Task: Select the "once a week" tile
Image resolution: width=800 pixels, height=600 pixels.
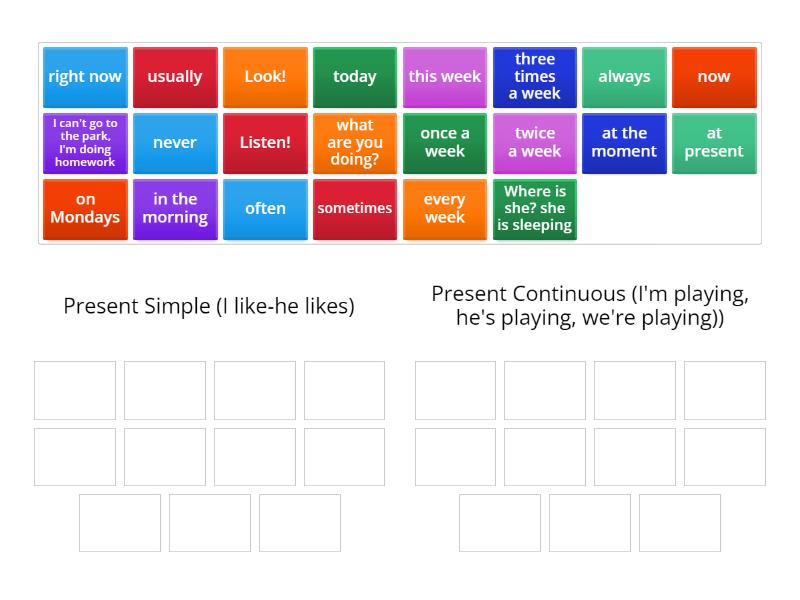Action: coord(445,143)
